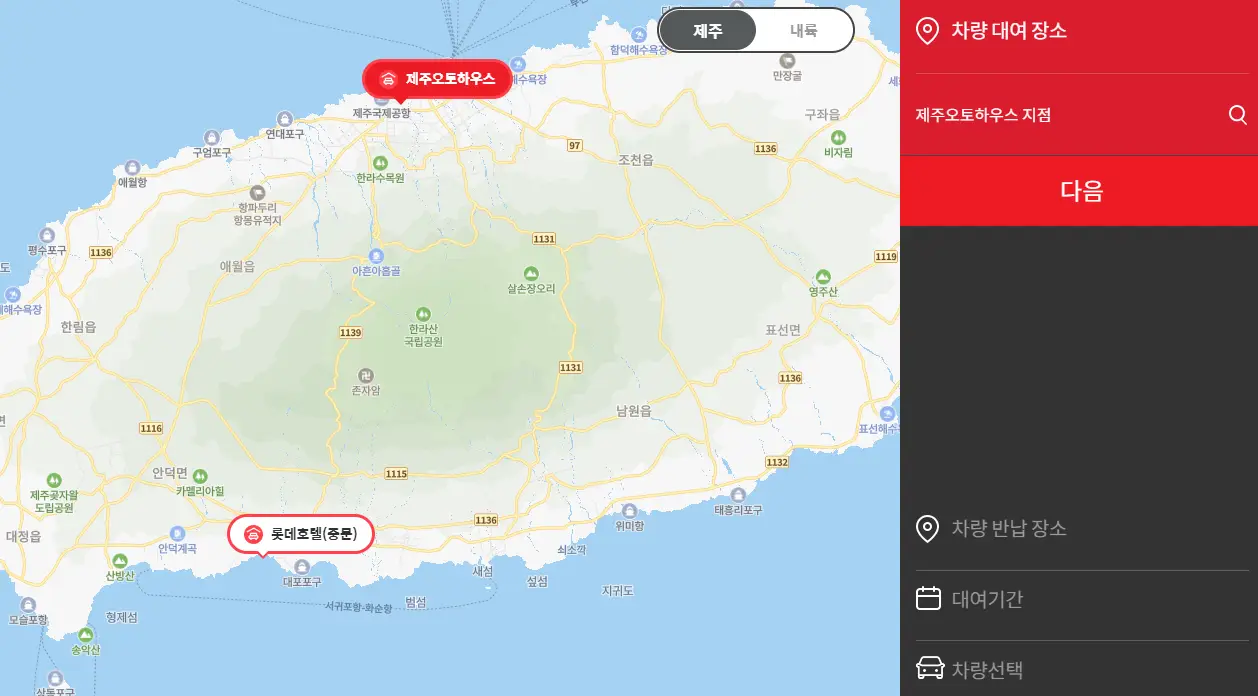Switch the region toggle to 내륙
The height and width of the screenshot is (696, 1258).
point(804,30)
